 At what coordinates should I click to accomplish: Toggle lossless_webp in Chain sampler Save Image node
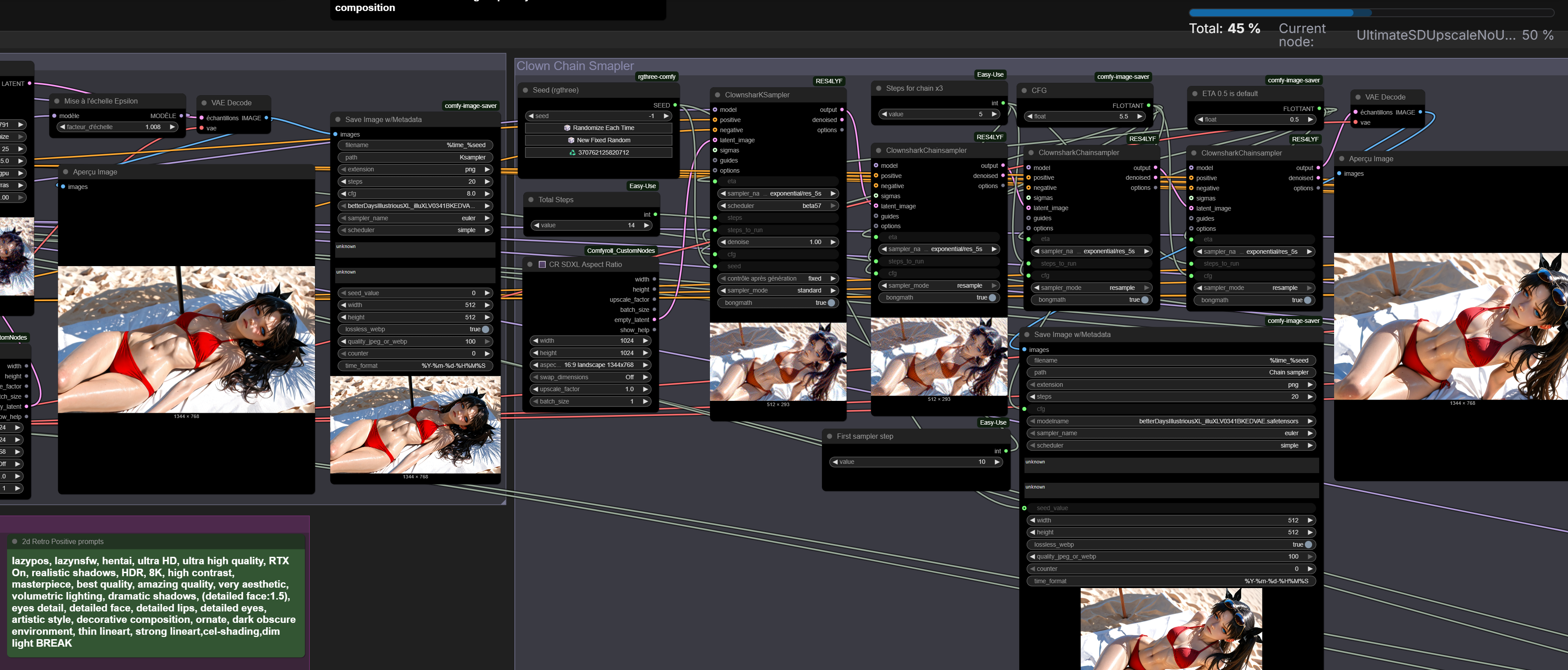click(1308, 544)
